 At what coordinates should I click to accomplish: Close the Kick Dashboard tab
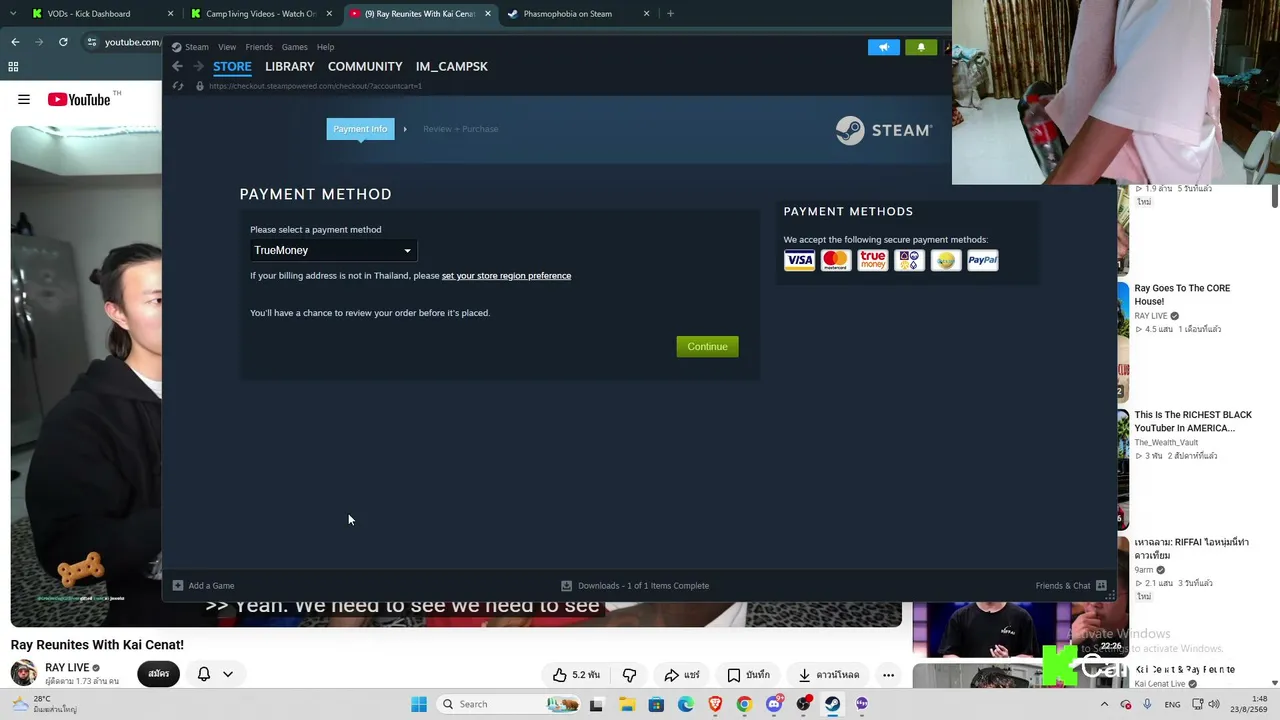click(x=170, y=14)
